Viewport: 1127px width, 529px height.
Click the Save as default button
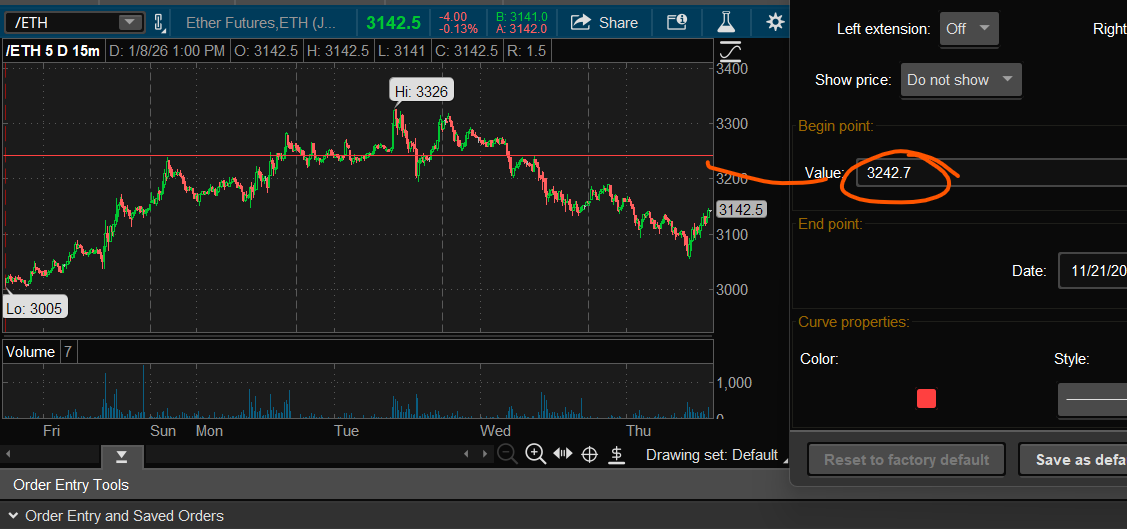(x=1073, y=459)
